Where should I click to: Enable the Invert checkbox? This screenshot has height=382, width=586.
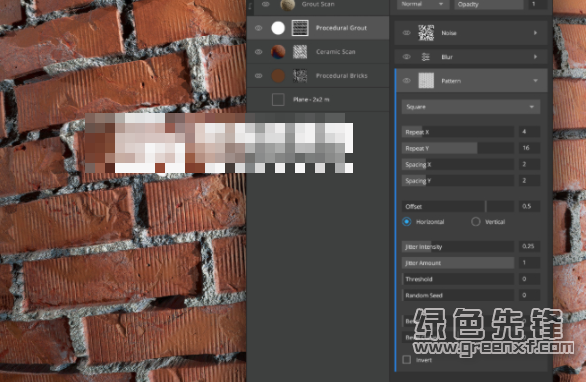(x=407, y=360)
